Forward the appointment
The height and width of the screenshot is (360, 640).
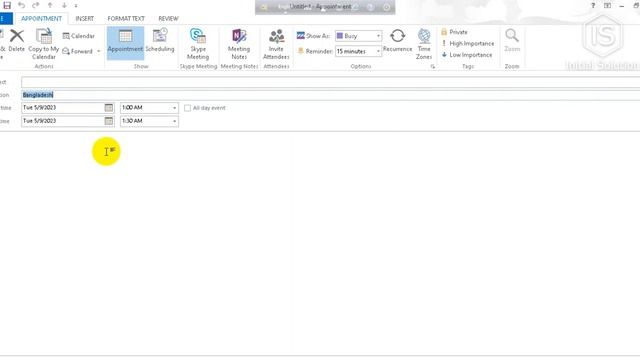pyautogui.click(x=78, y=51)
